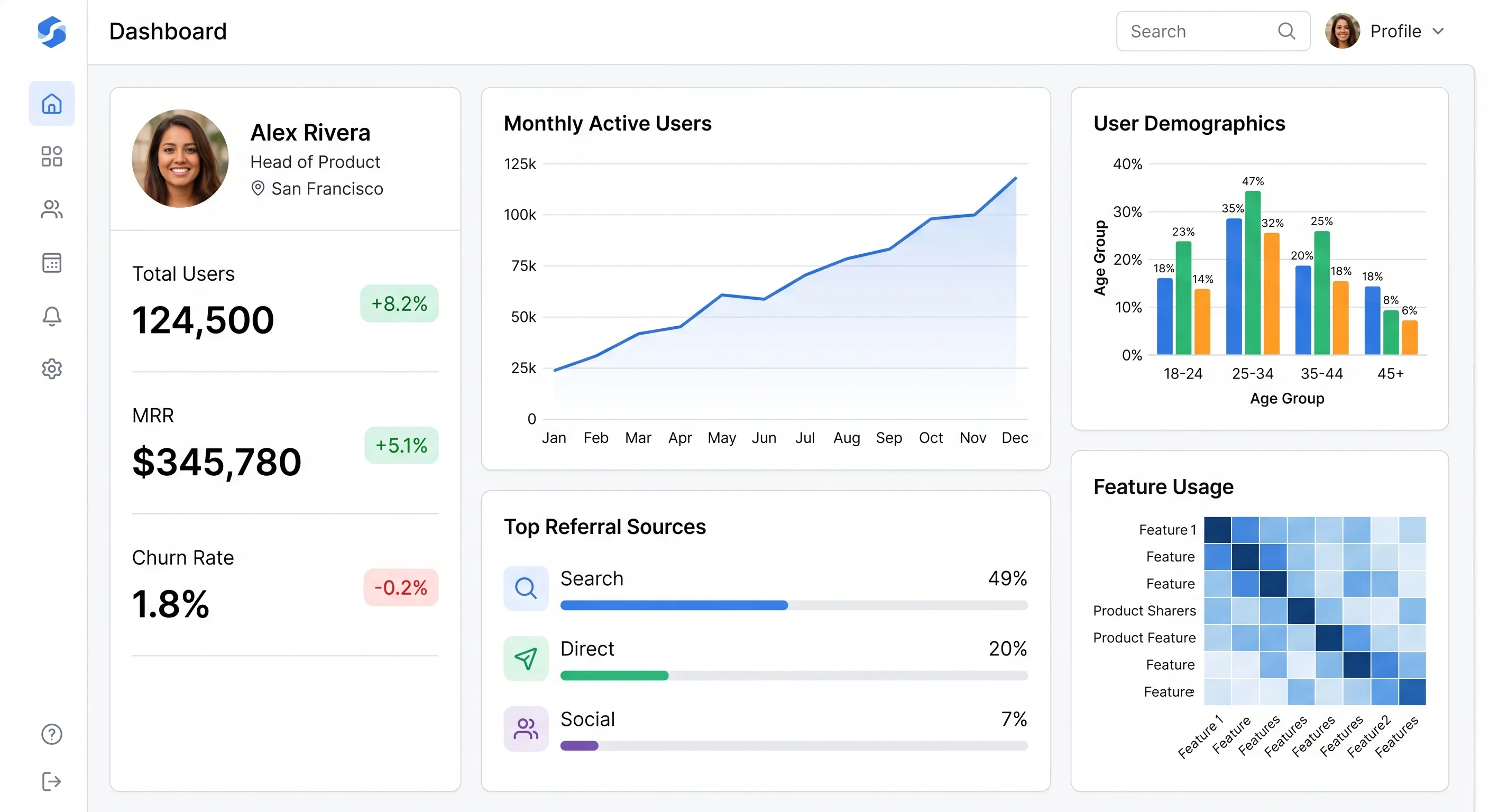This screenshot has height=812, width=1489.
Task: Click the app logo in the sidebar
Action: pyautogui.click(x=51, y=31)
